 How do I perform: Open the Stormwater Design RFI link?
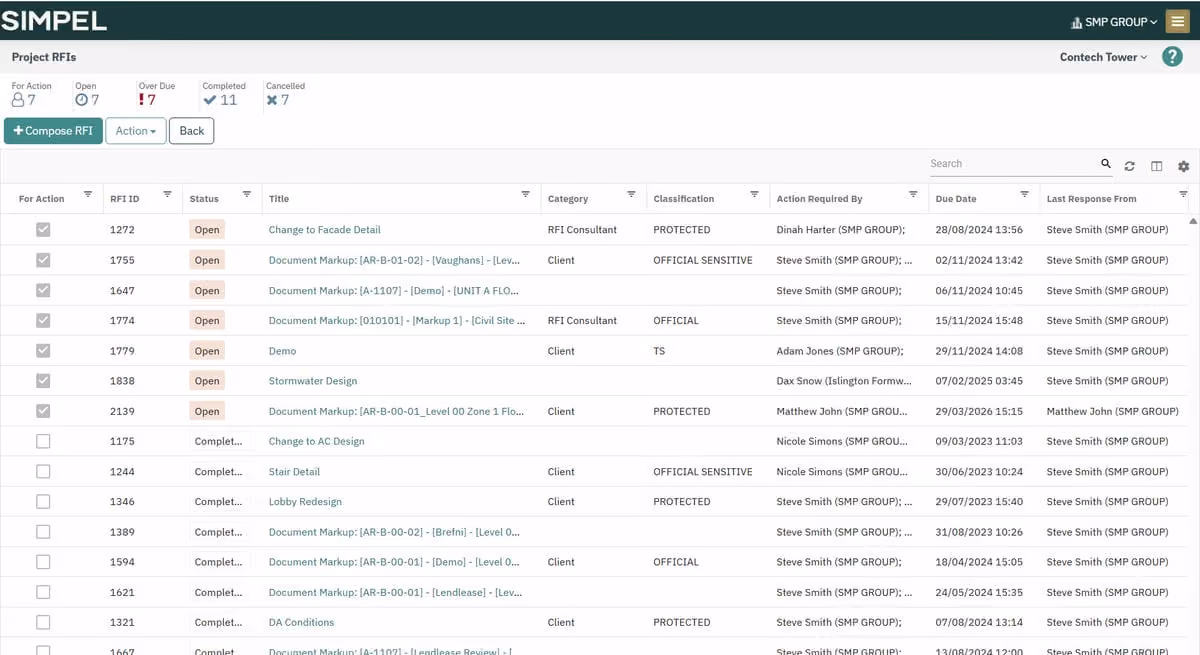(313, 381)
